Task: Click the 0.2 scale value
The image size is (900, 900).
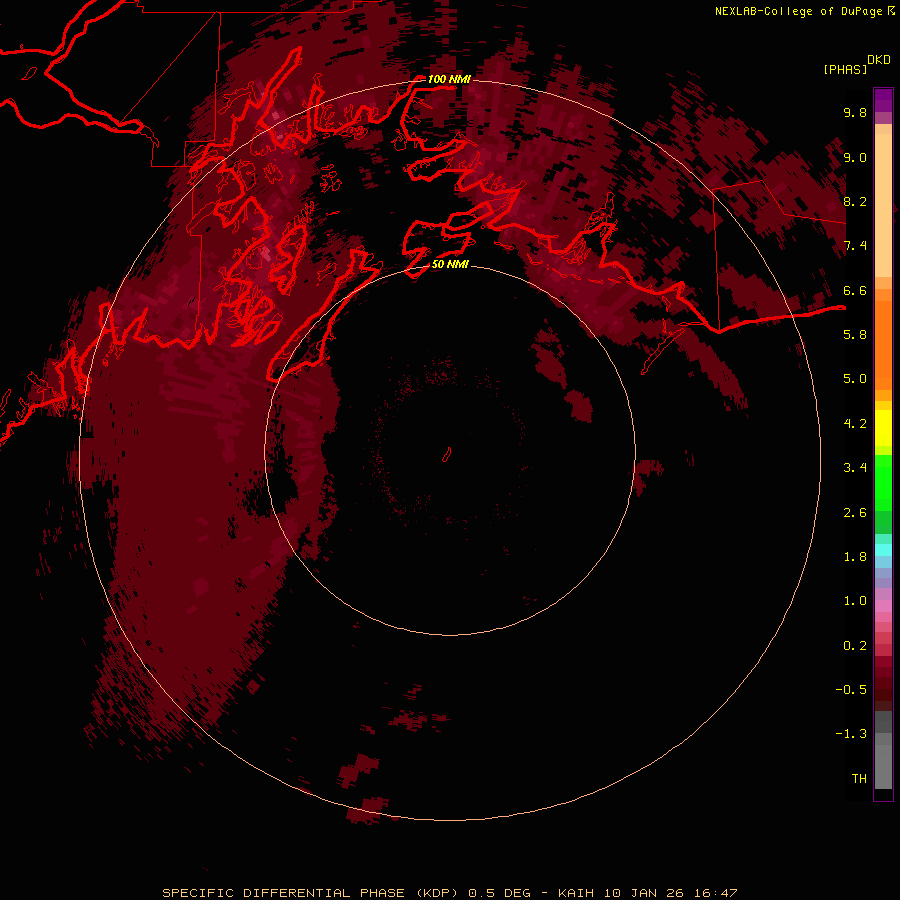Action: click(x=855, y=646)
